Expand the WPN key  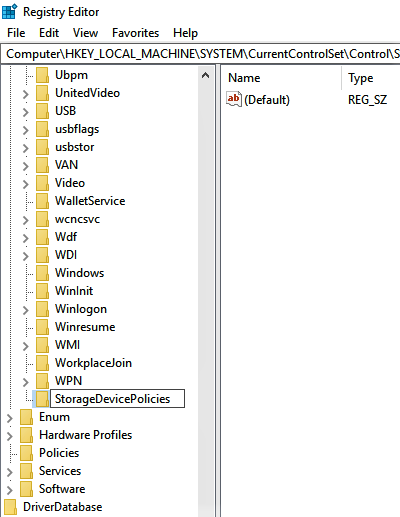click(x=26, y=382)
